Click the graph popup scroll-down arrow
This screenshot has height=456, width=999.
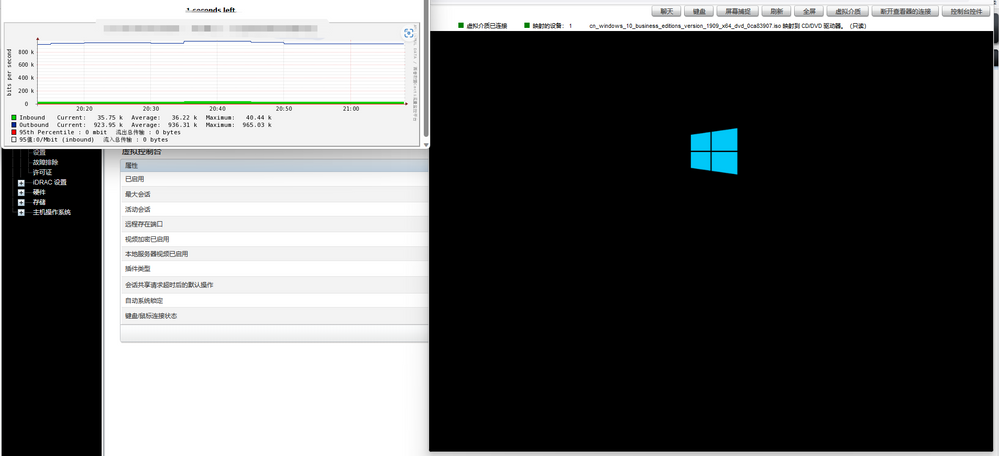[x=426, y=145]
